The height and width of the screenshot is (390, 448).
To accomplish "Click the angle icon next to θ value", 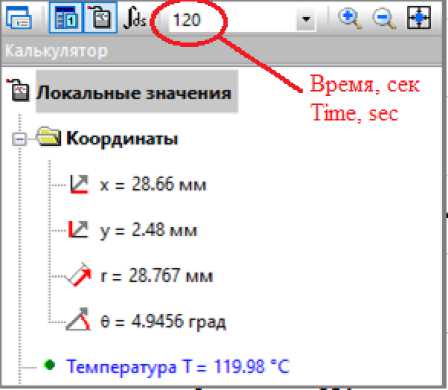I will 79,319.
